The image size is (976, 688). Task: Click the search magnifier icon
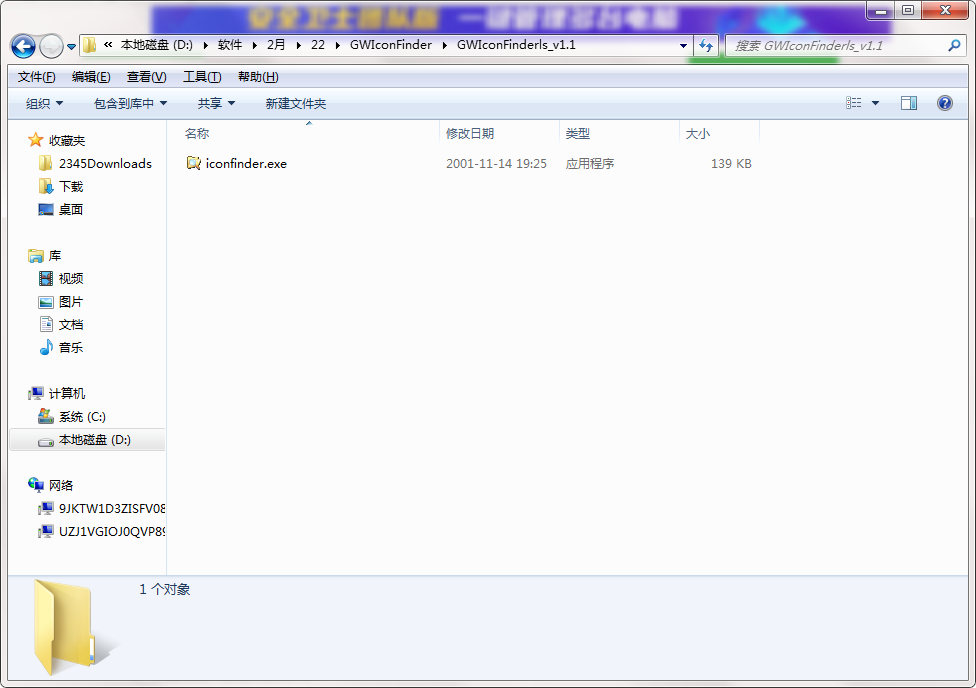click(x=954, y=45)
